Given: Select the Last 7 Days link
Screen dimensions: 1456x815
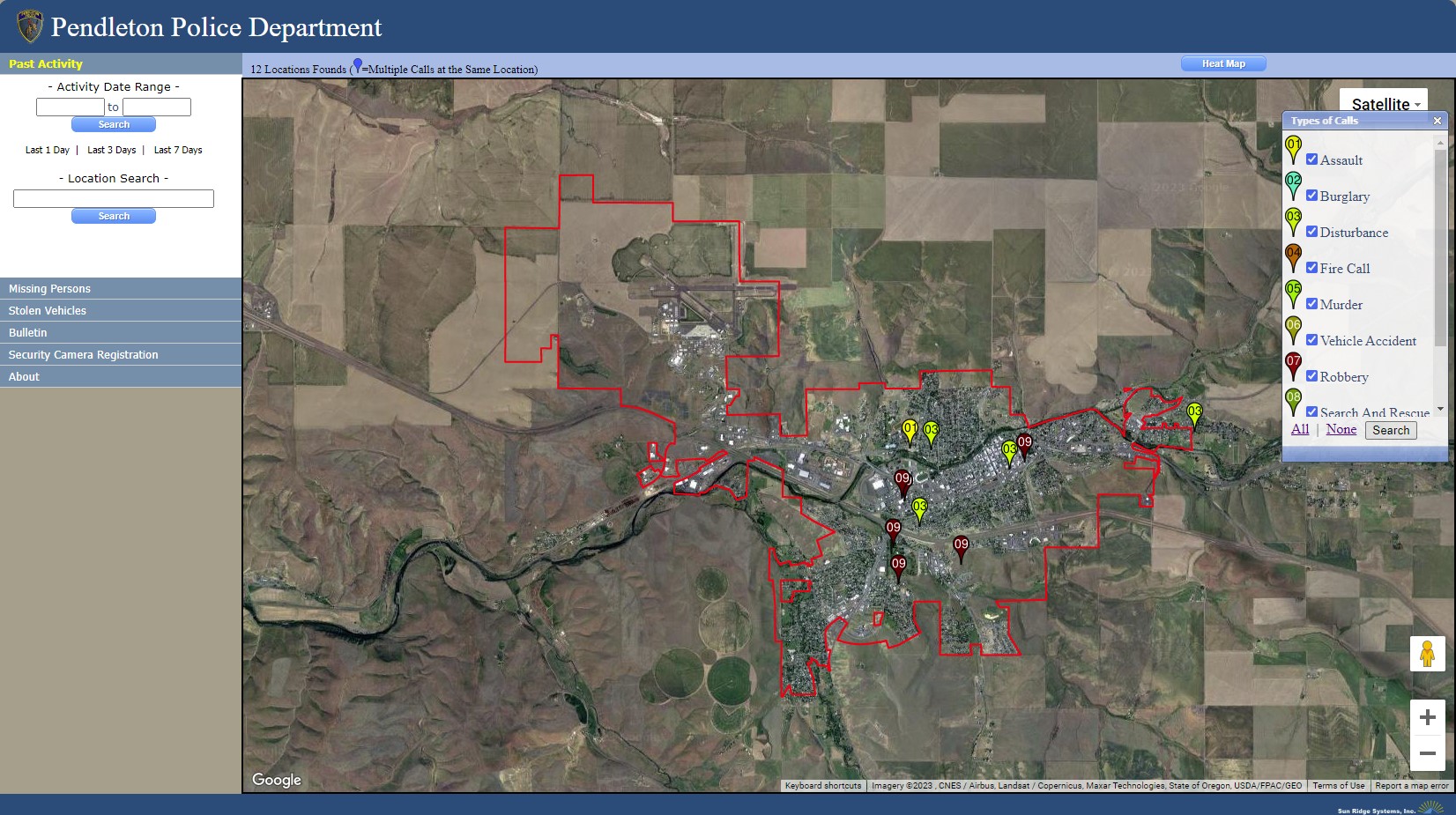Looking at the screenshot, I should (178, 150).
